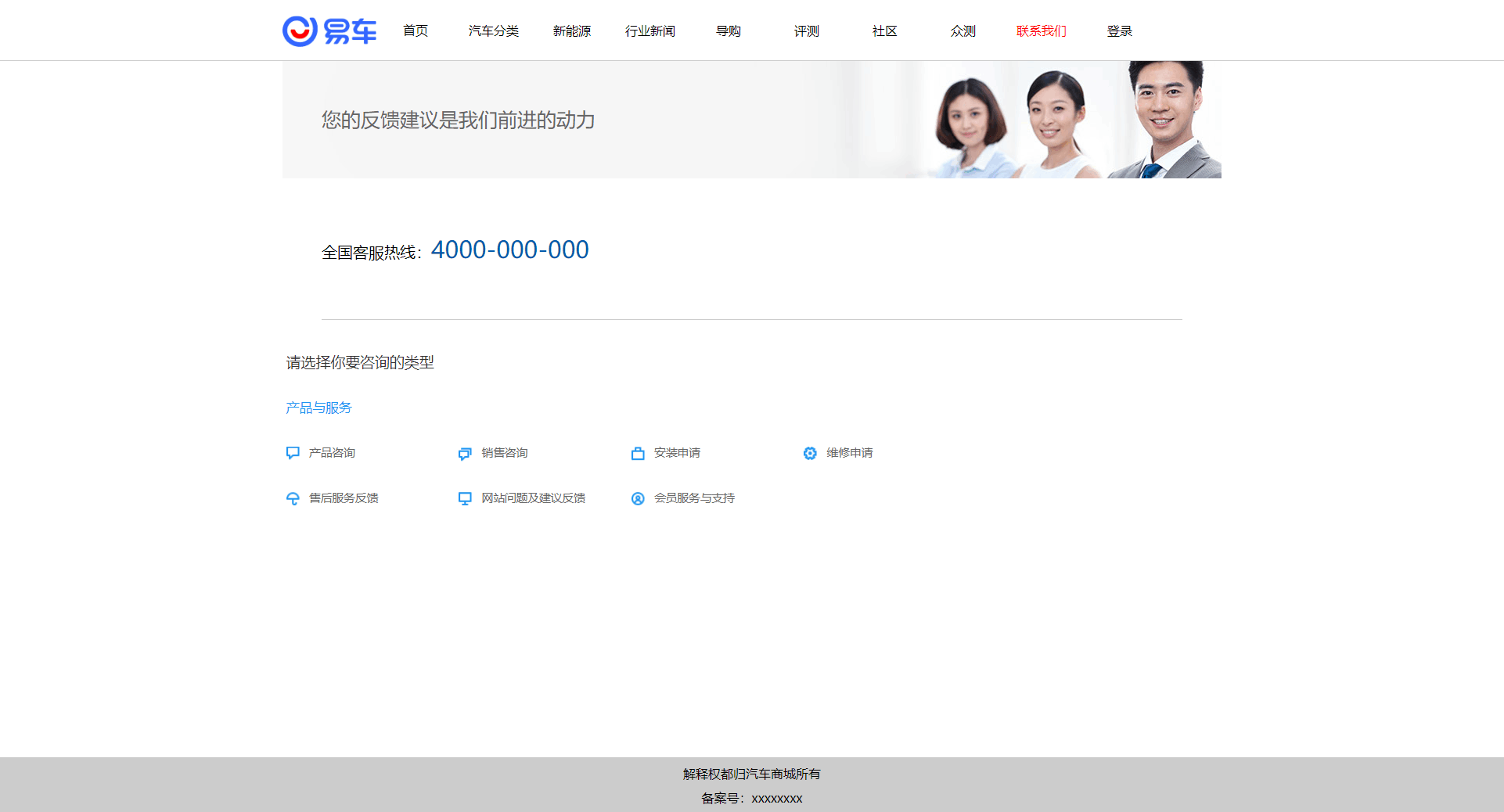This screenshot has width=1504, height=812.
Task: Click the banner slogan 您的反馈建议是我们前进的动力
Action: point(459,120)
